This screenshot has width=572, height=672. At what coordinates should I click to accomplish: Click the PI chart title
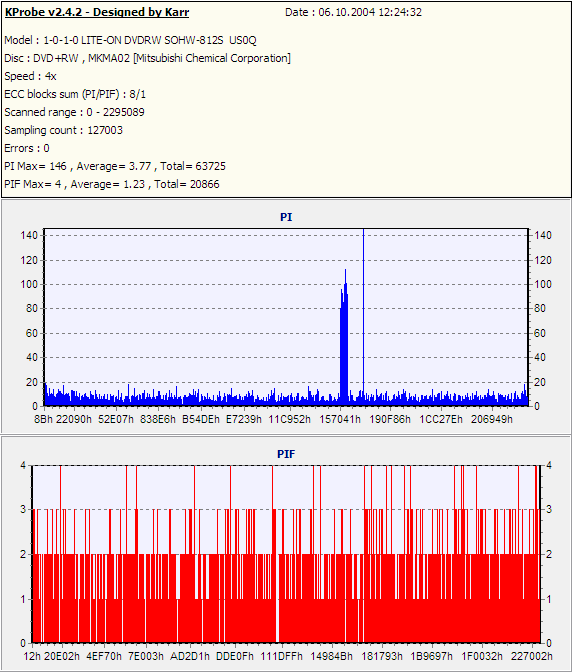286,217
